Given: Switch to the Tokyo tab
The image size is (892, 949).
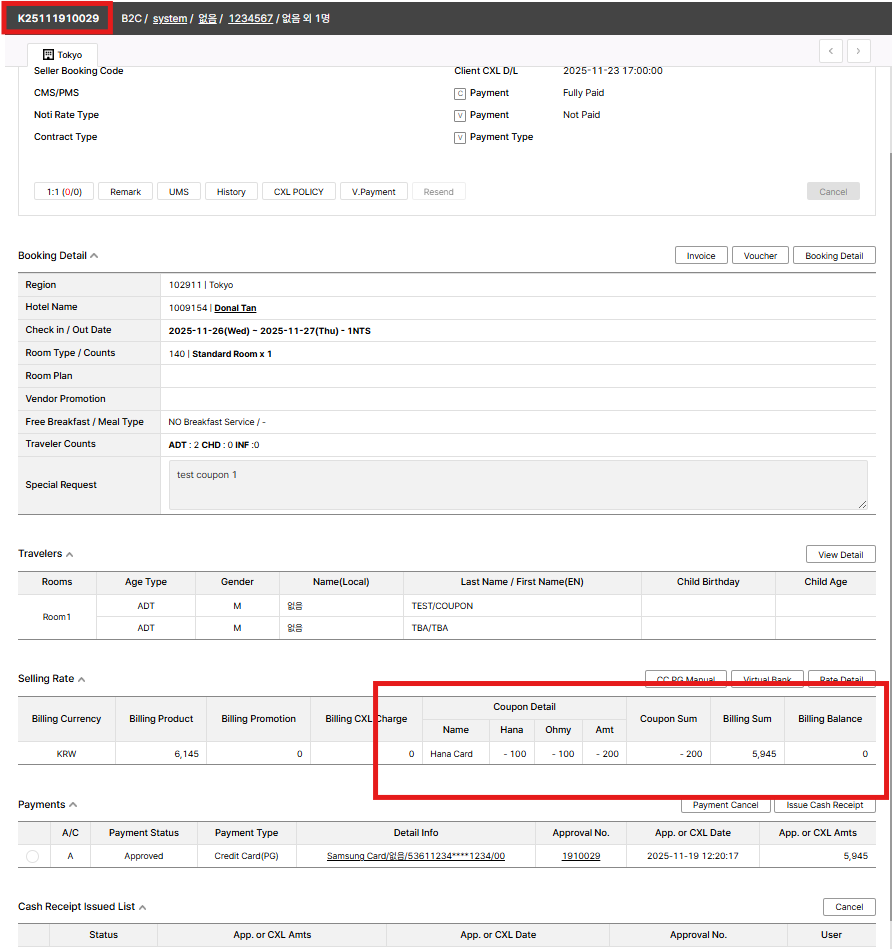Looking at the screenshot, I should coord(62,55).
